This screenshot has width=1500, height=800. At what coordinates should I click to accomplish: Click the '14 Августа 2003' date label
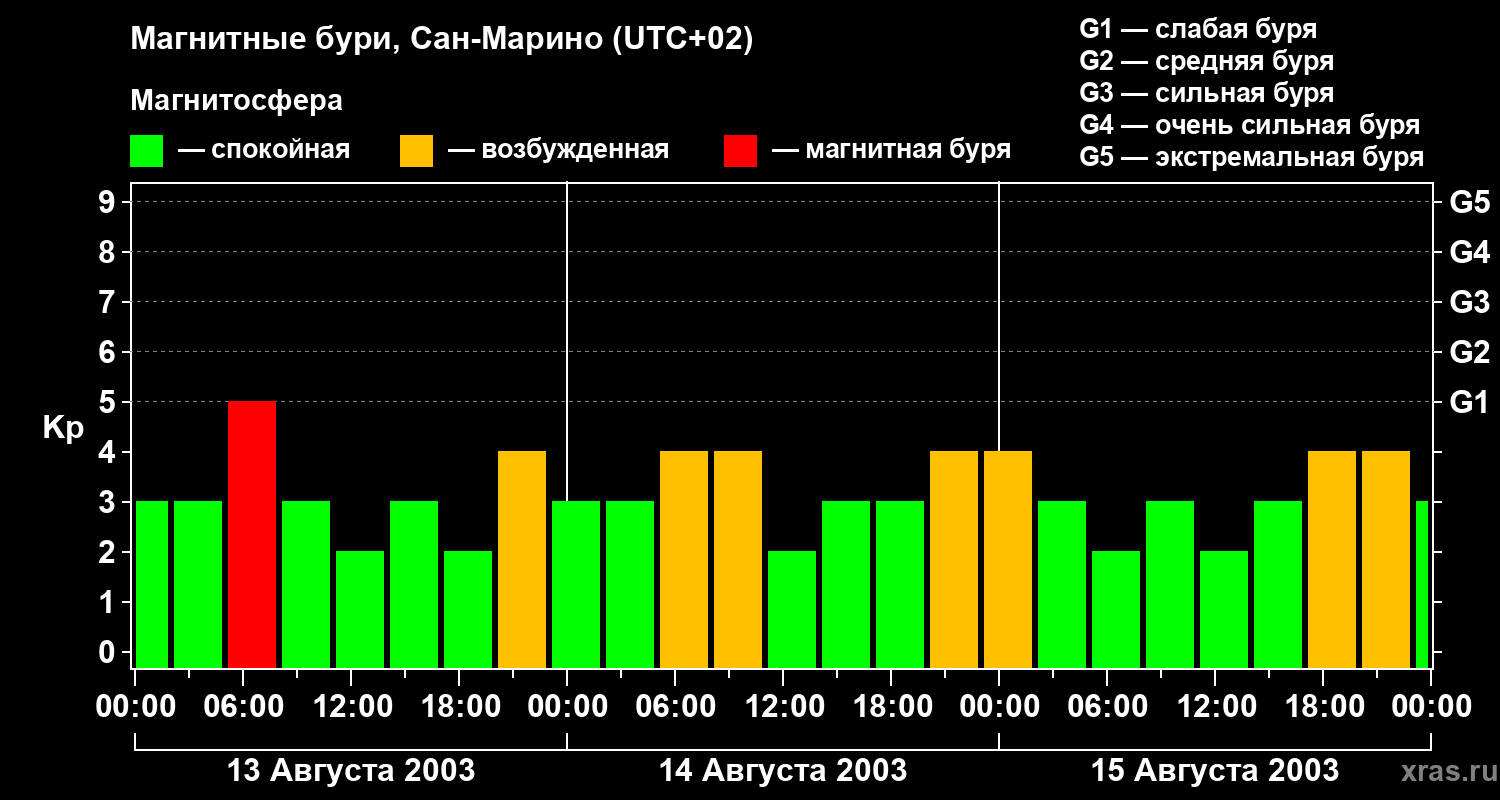[x=783, y=771]
